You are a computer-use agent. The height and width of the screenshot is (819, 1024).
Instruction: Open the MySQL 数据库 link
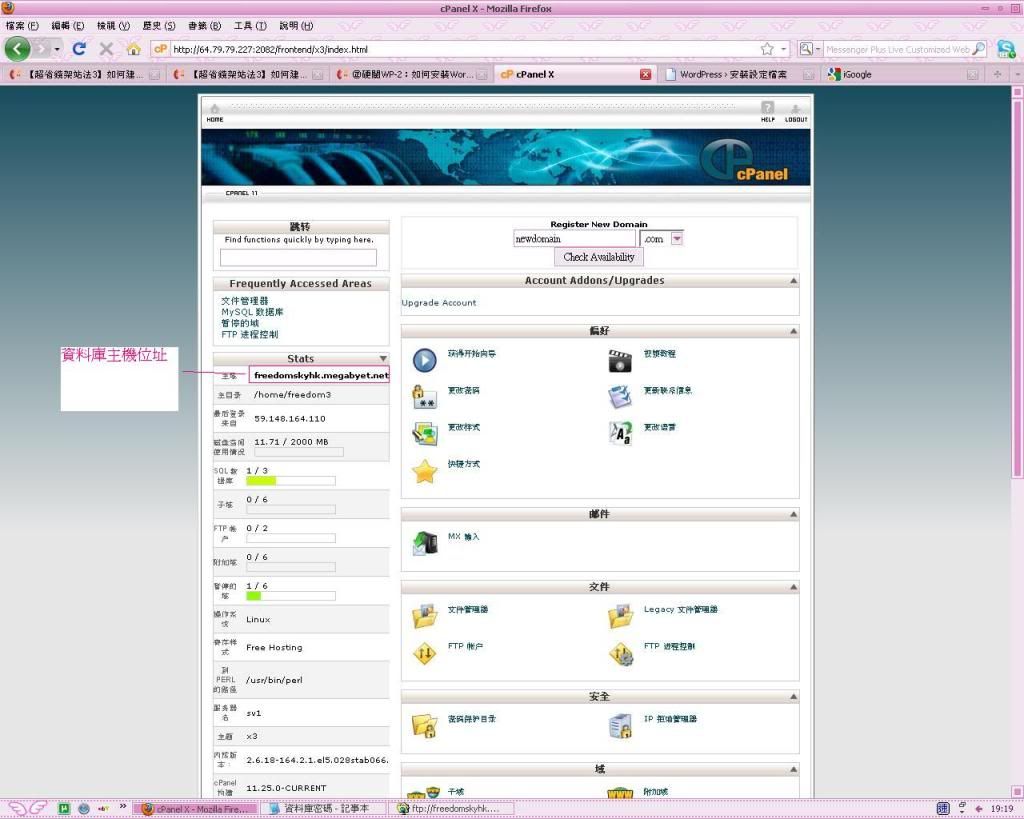pos(252,312)
